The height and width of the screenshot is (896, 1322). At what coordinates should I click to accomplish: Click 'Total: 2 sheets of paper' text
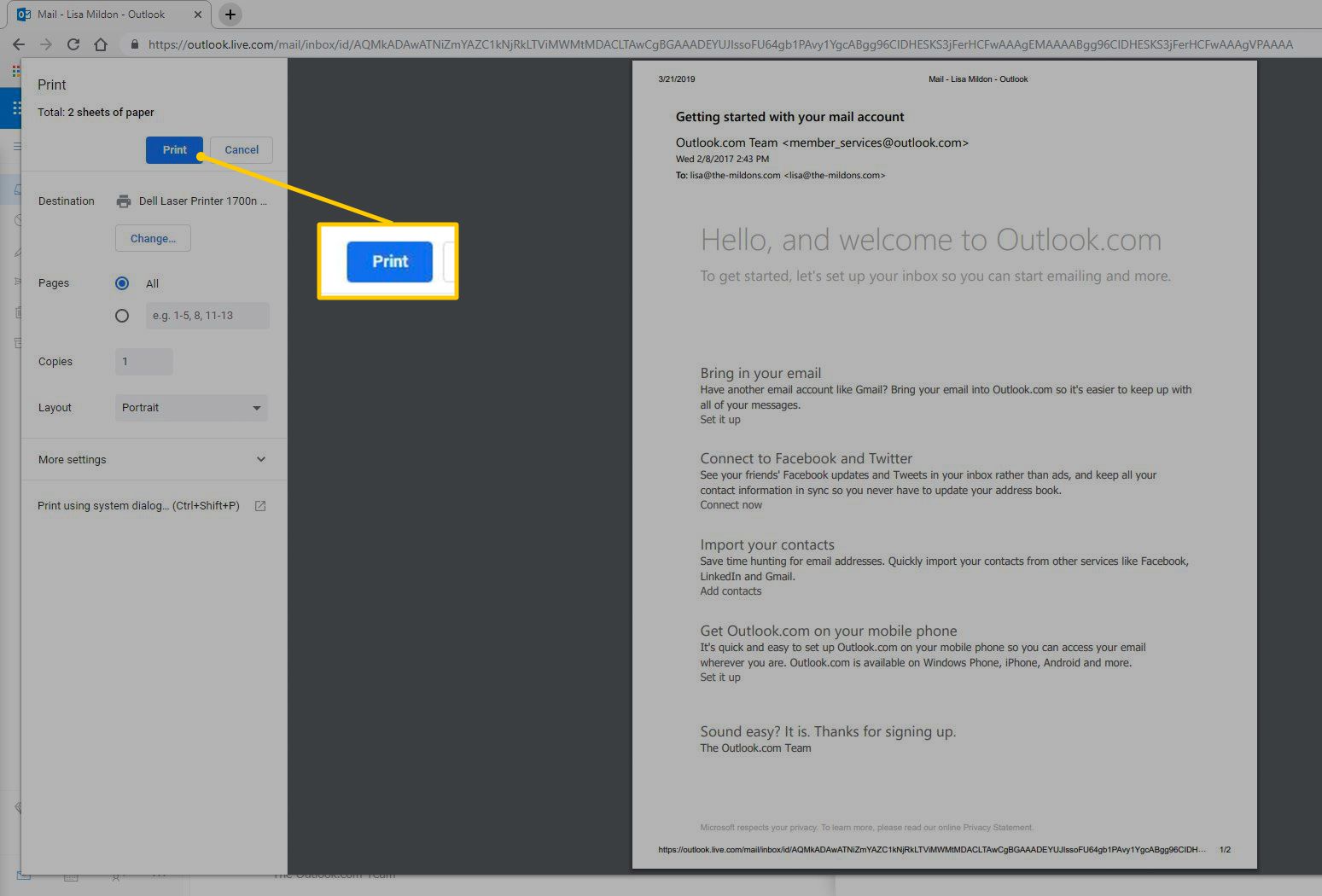pyautogui.click(x=96, y=113)
